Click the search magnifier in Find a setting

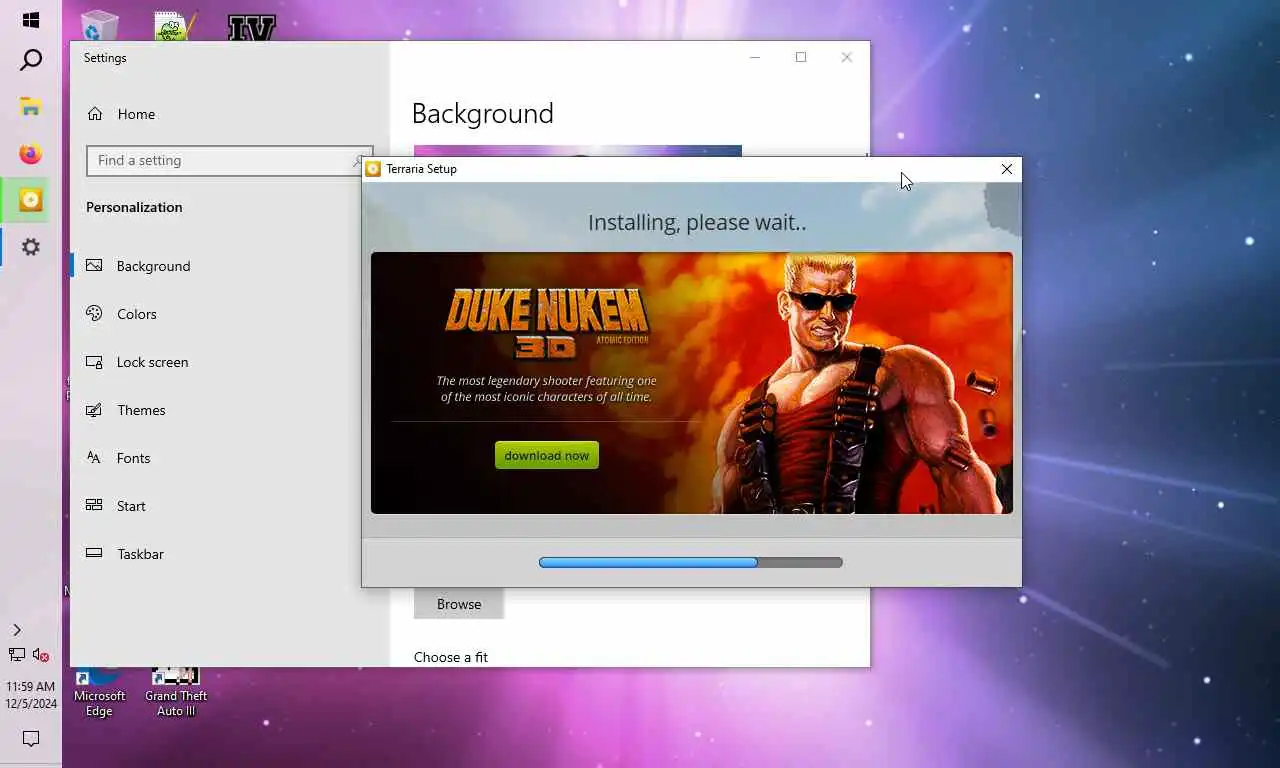click(x=358, y=160)
